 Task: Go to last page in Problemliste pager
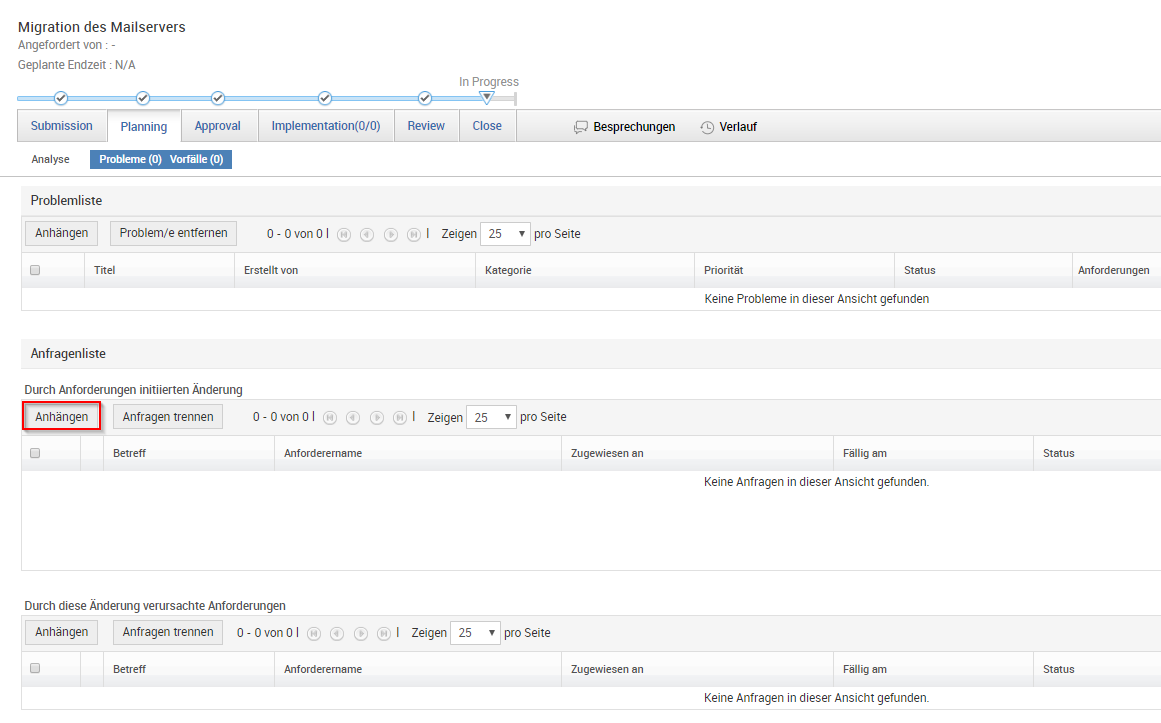point(414,235)
